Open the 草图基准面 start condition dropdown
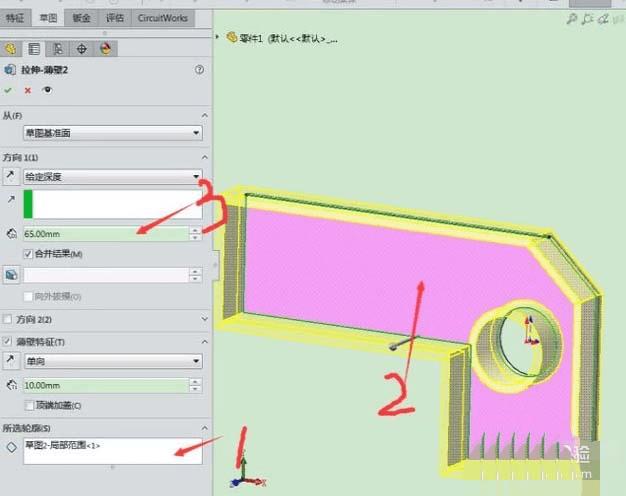 coord(113,133)
